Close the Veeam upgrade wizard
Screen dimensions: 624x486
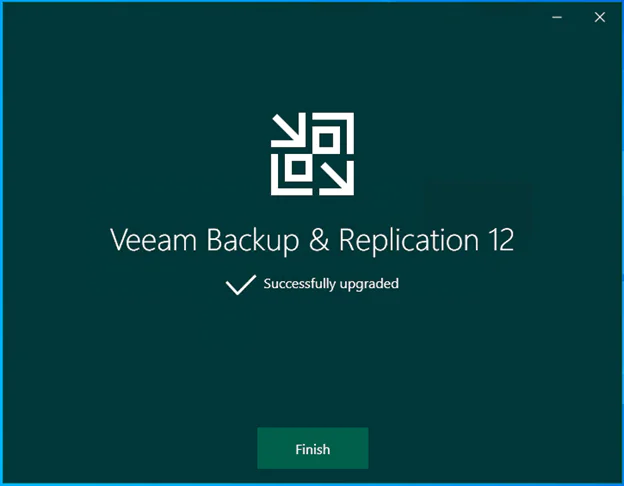[600, 17]
